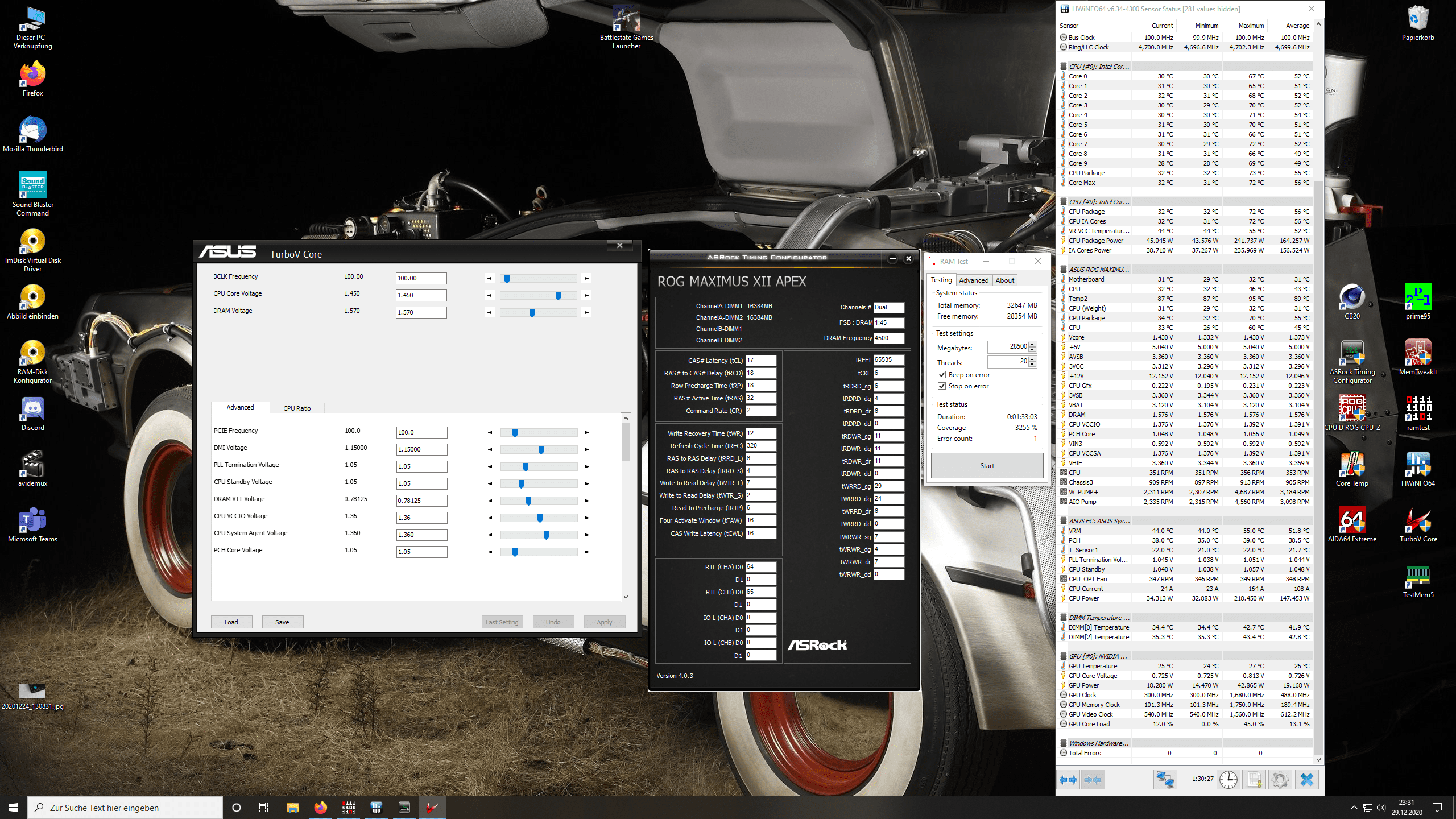Click HWiNFO scrollbar down arrow
1456x819 pixels.
coord(1318,760)
